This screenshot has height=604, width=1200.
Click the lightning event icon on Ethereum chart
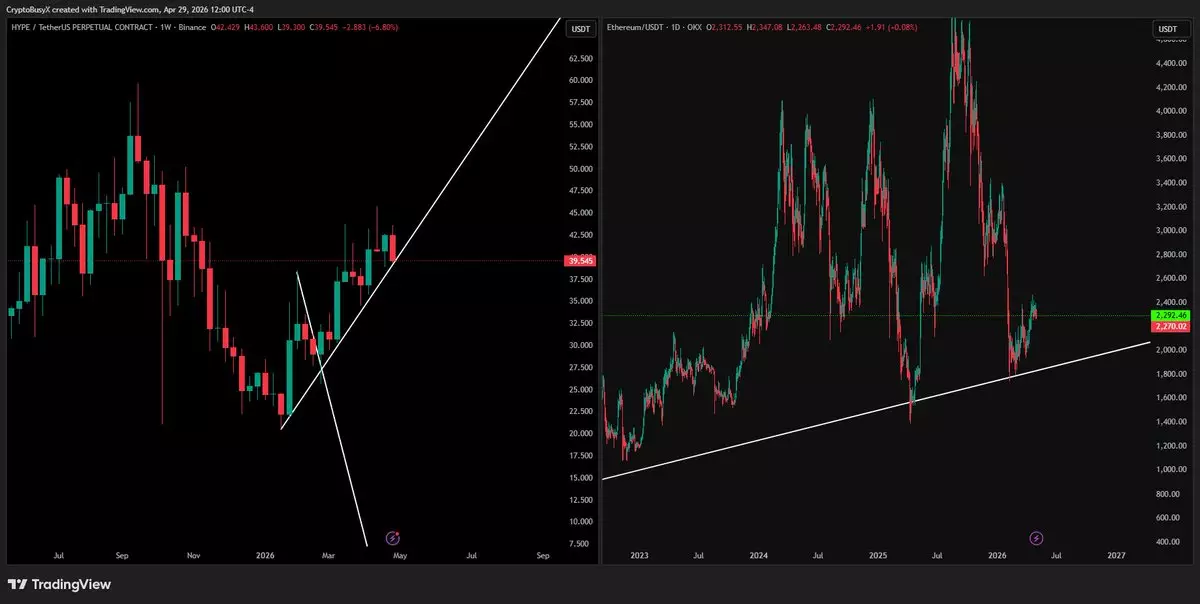coord(1037,538)
